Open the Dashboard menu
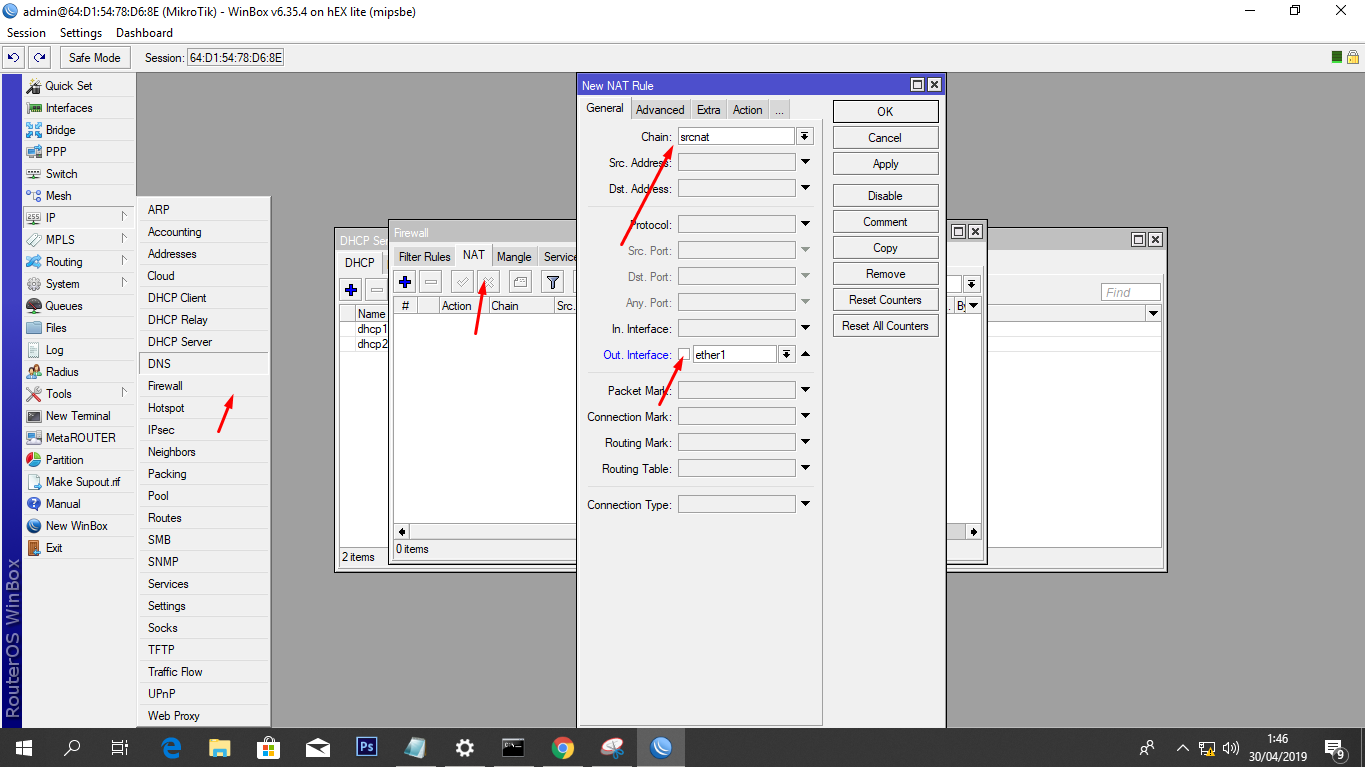 point(145,33)
